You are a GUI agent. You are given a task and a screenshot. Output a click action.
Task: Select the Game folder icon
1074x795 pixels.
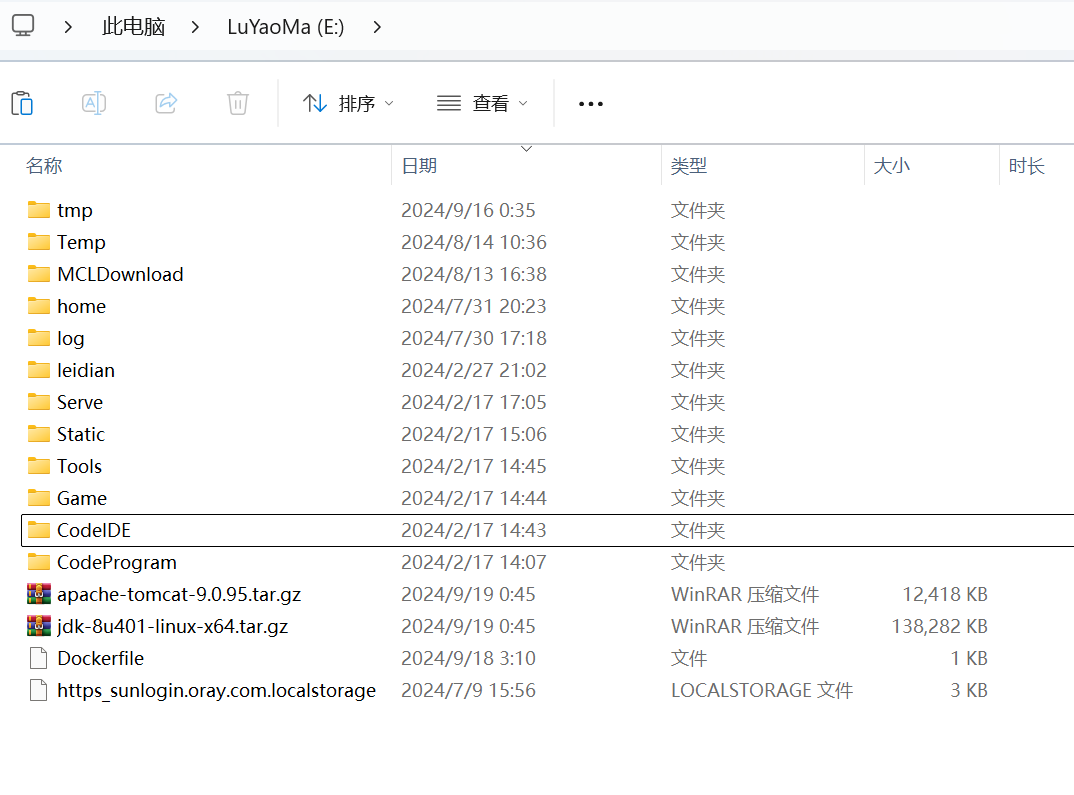[39, 498]
